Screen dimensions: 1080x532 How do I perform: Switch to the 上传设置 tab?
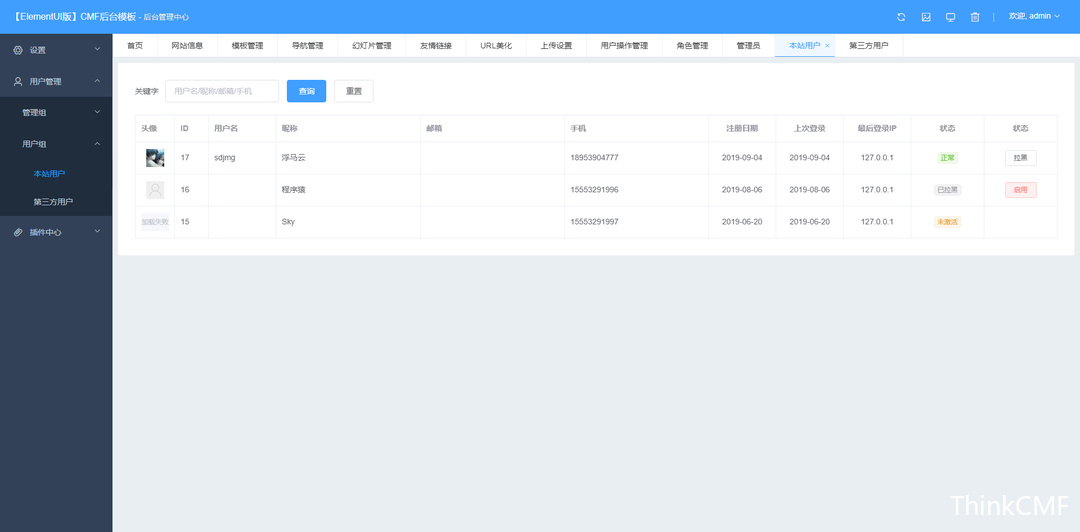557,45
